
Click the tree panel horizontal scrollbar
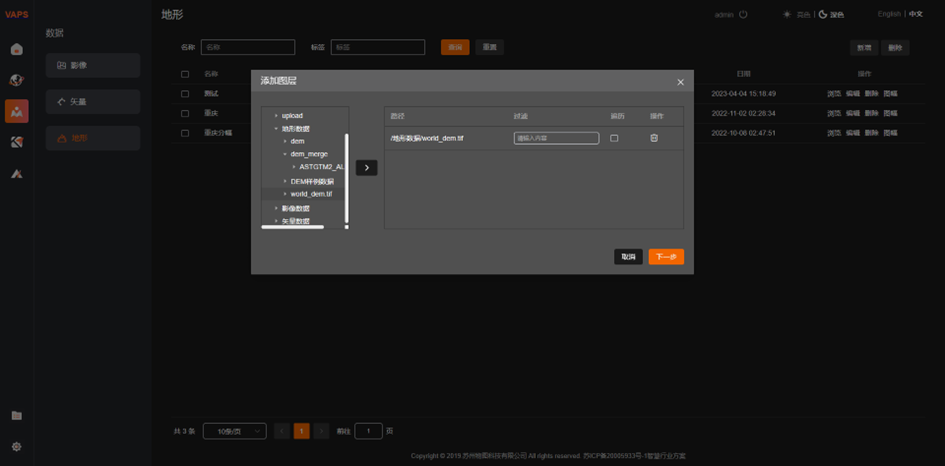pyautogui.click(x=292, y=227)
